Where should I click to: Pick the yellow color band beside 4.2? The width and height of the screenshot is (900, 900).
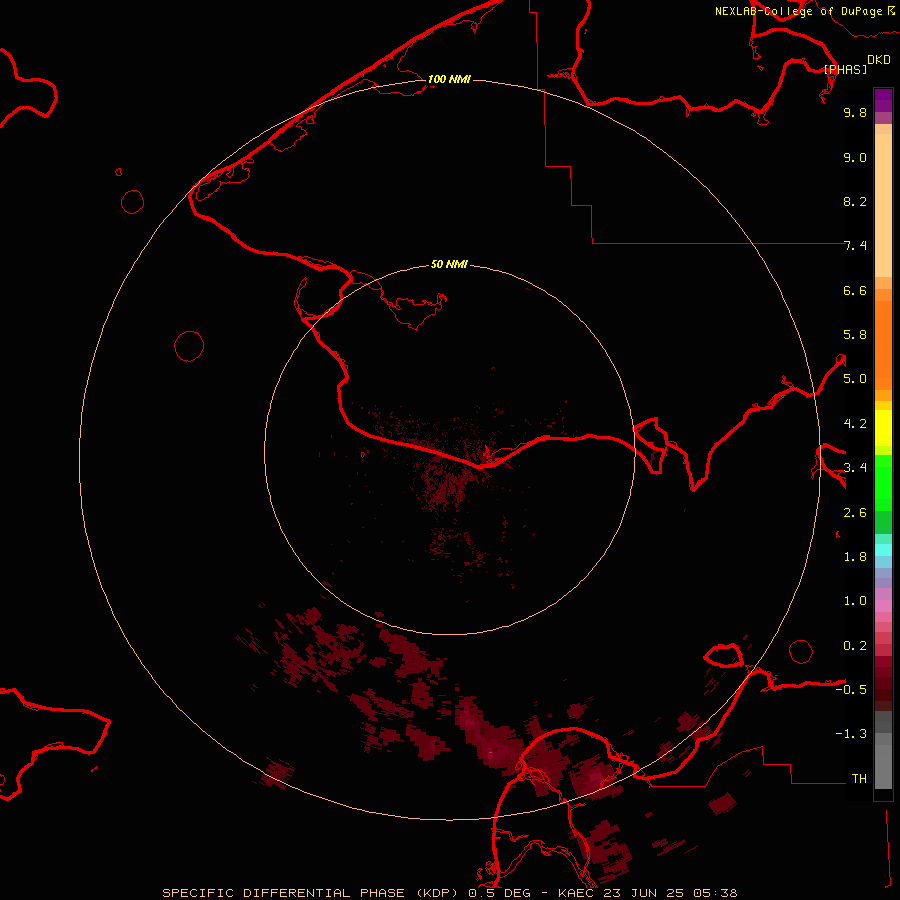coord(883,428)
